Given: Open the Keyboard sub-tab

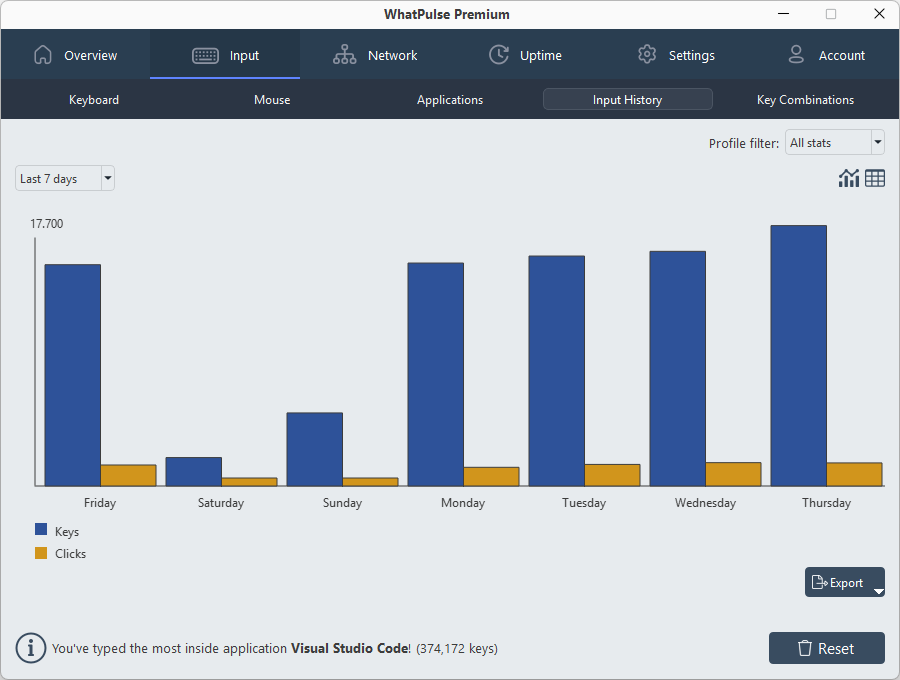Looking at the screenshot, I should (94, 100).
